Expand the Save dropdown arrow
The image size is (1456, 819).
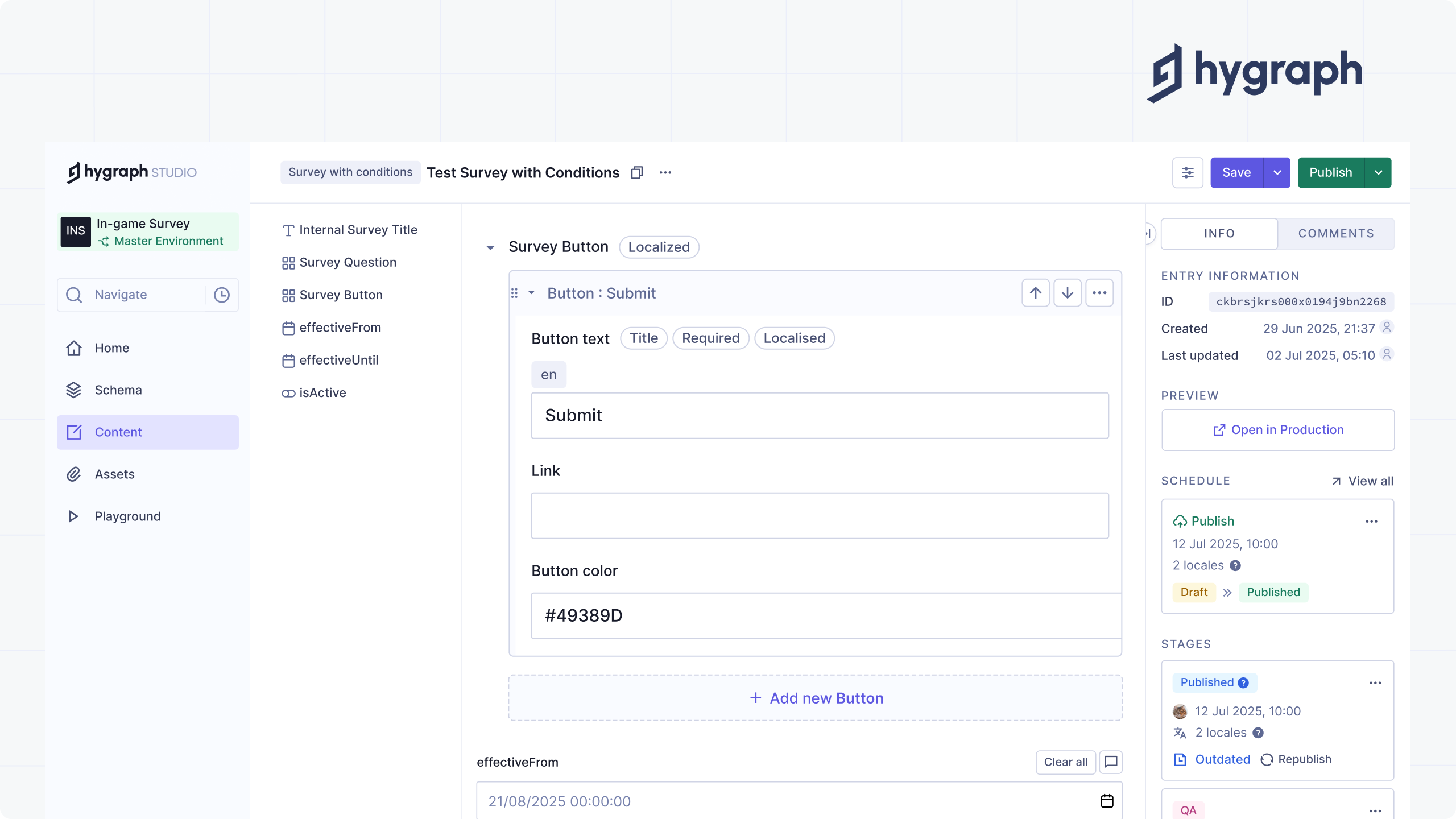point(1277,172)
